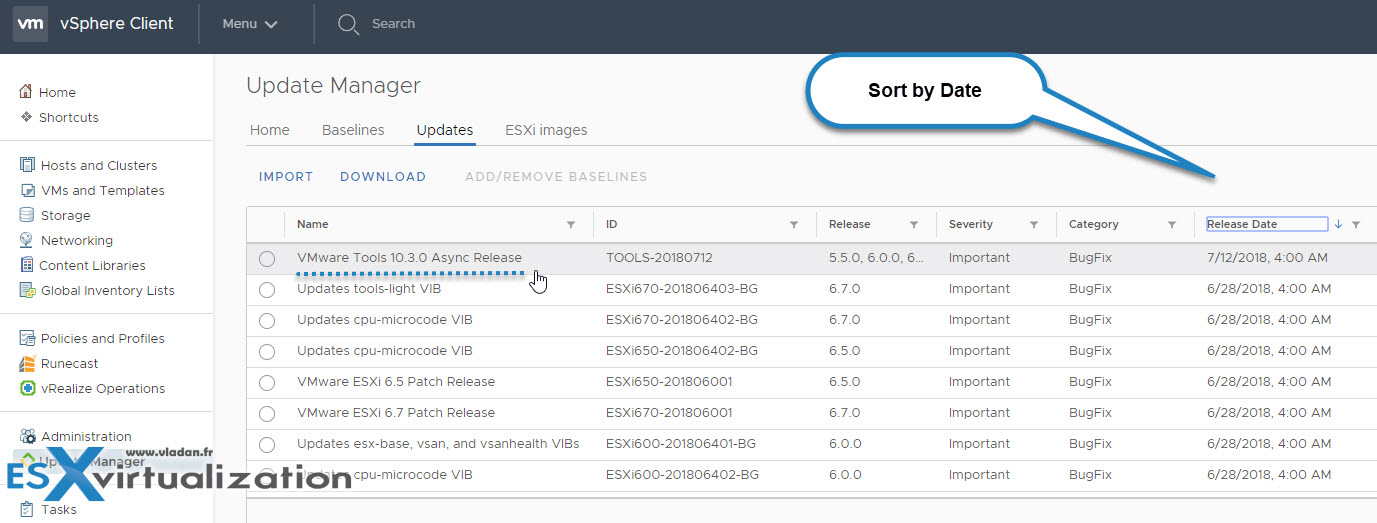This screenshot has width=1377, height=523.
Task: Click the ESXi600-201806402-BG ID cell
Action: coord(681,475)
